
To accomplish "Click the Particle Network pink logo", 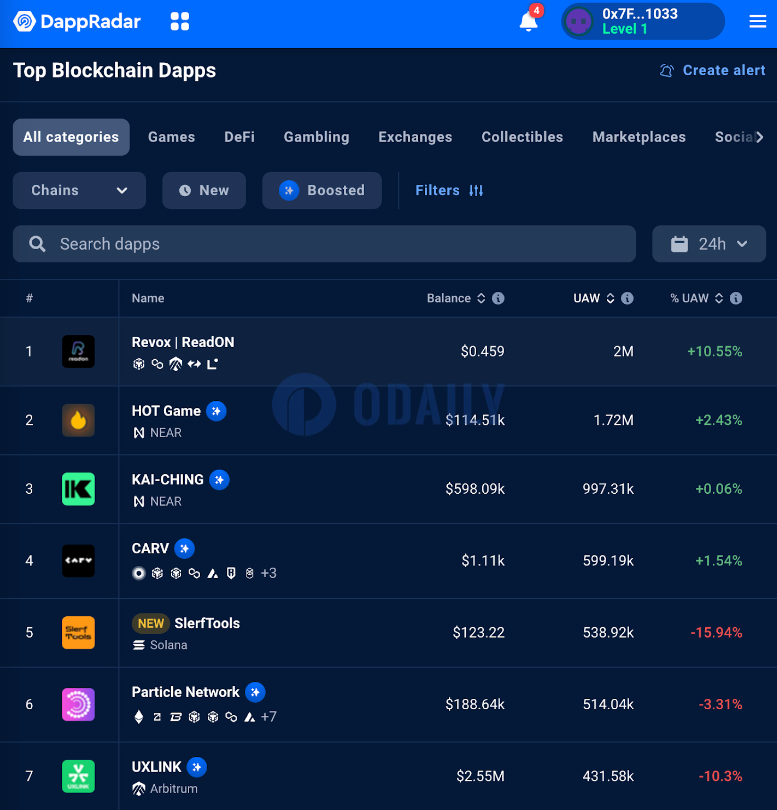I will pos(78,705).
